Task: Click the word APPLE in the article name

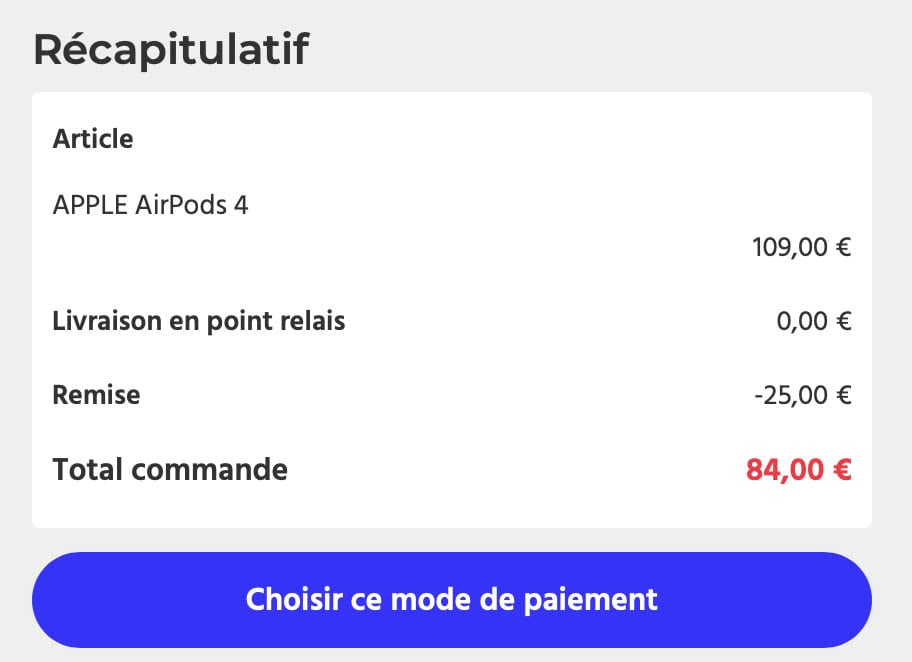Action: [90, 205]
